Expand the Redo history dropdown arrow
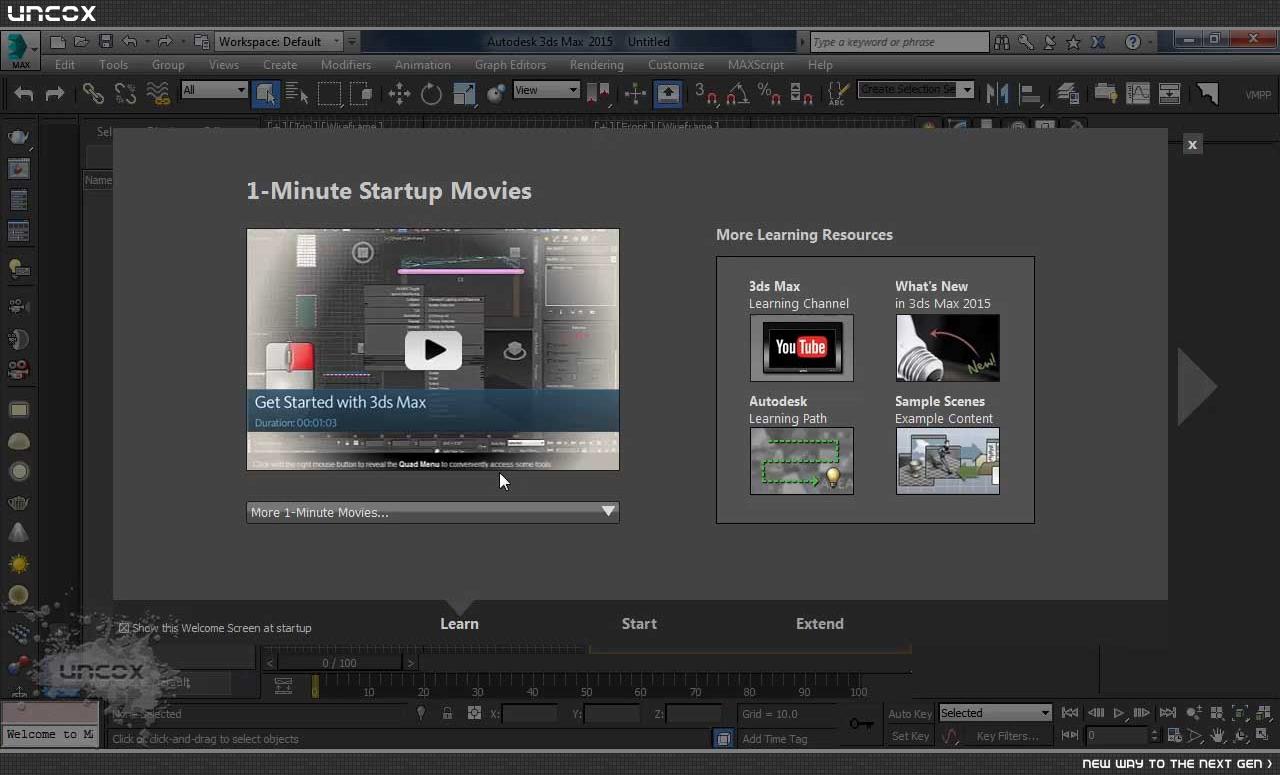Image resolution: width=1280 pixels, height=775 pixels. [182, 42]
